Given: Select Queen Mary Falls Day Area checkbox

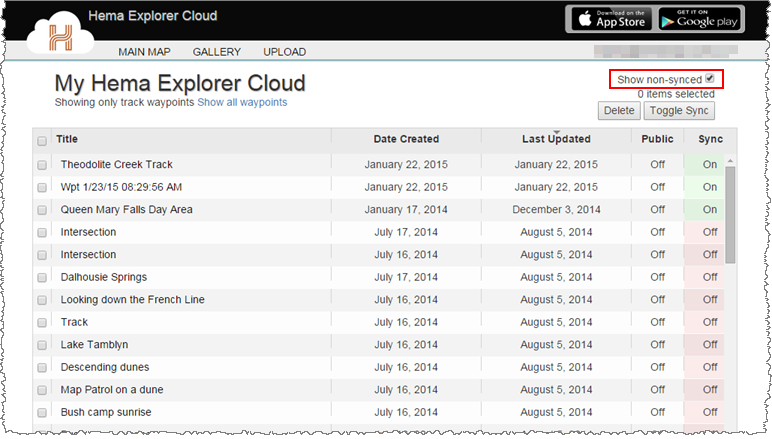Looking at the screenshot, I should [42, 210].
